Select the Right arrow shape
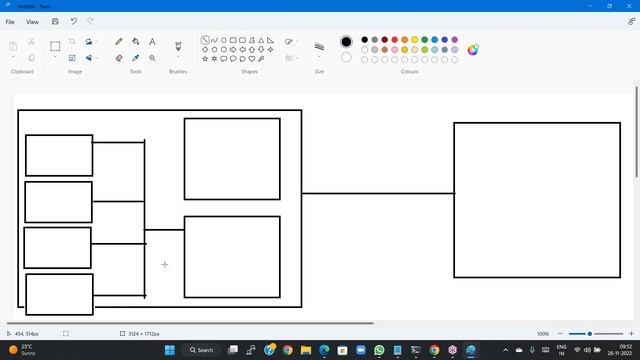Image resolution: width=640 pixels, height=360 pixels. point(233,49)
